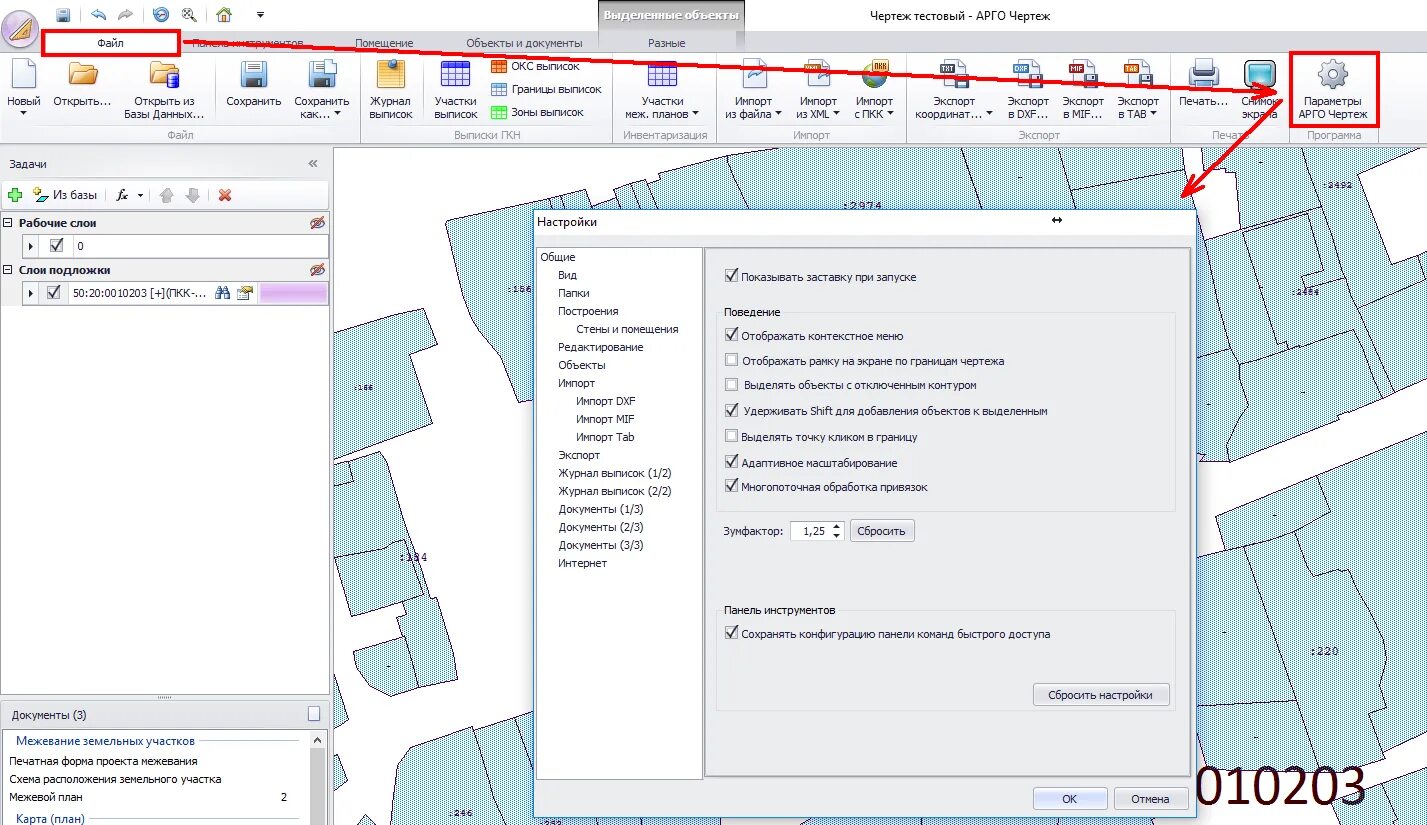Open Журнал выписок
This screenshot has height=825, width=1427.
point(390,89)
